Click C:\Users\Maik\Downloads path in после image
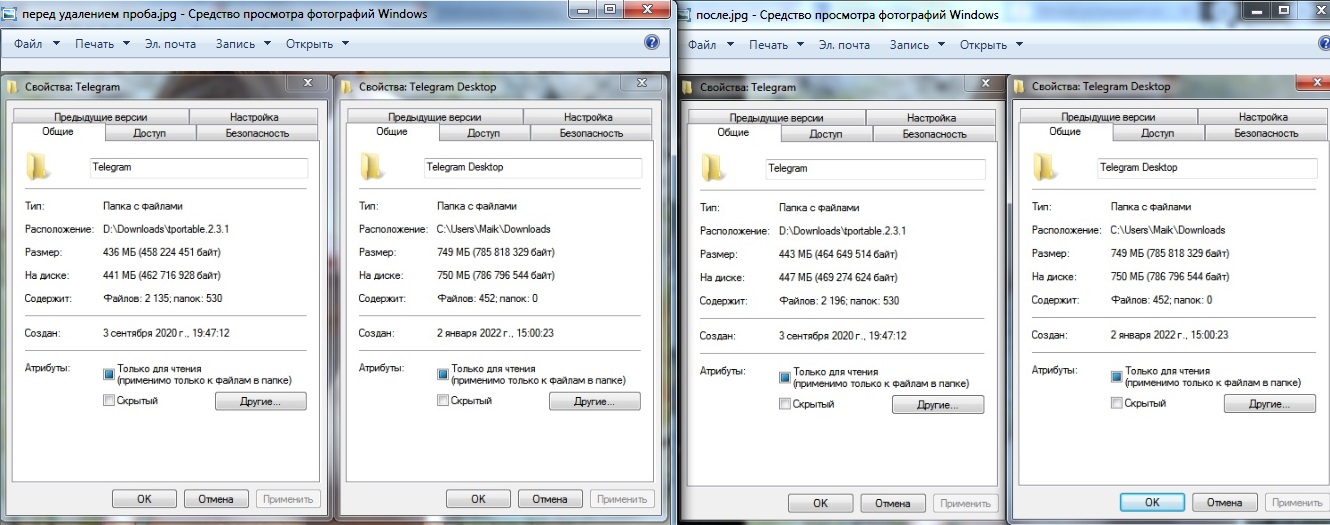 [x=1168, y=231]
